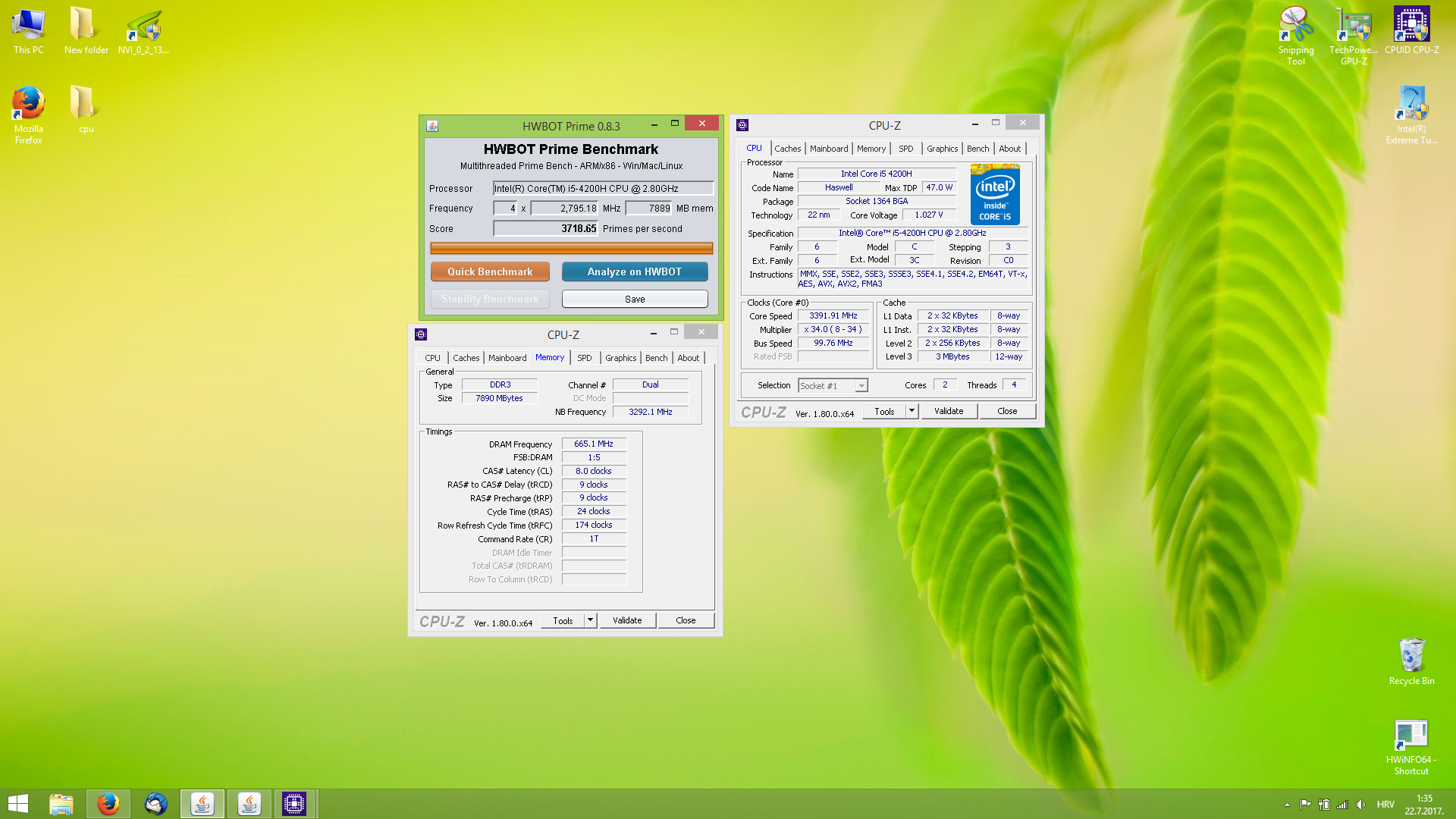
Task: Start the Quick Benchmark
Action: coord(490,271)
